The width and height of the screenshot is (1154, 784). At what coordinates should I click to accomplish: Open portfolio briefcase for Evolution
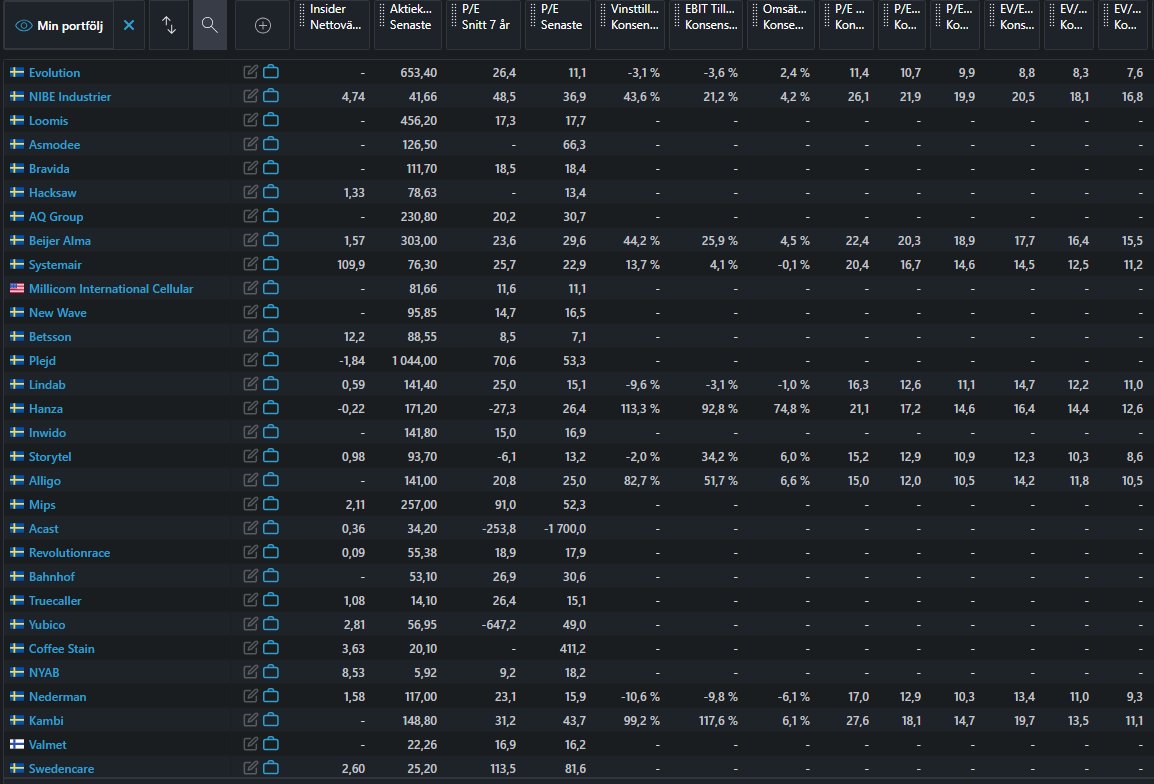click(271, 72)
